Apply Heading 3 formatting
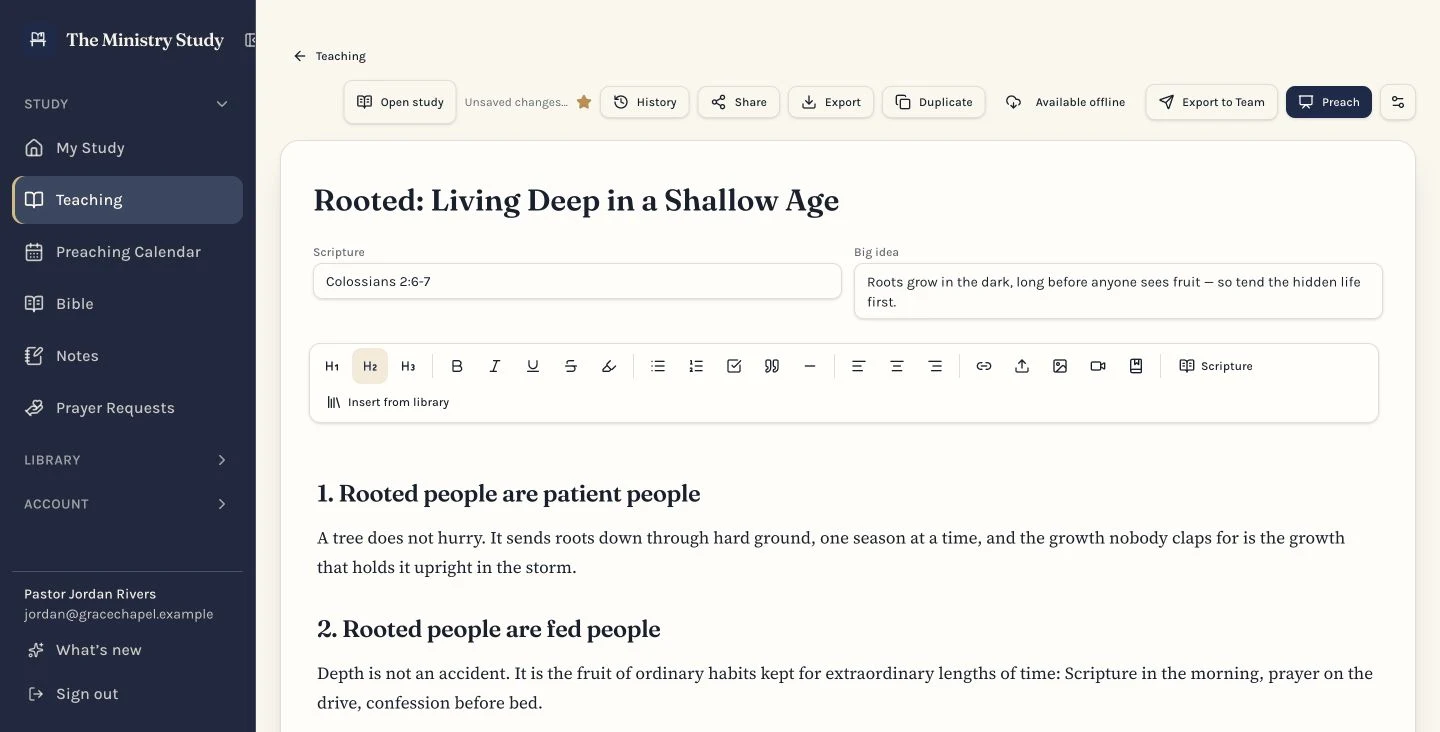Screen dimensions: 1440x732 point(408,366)
